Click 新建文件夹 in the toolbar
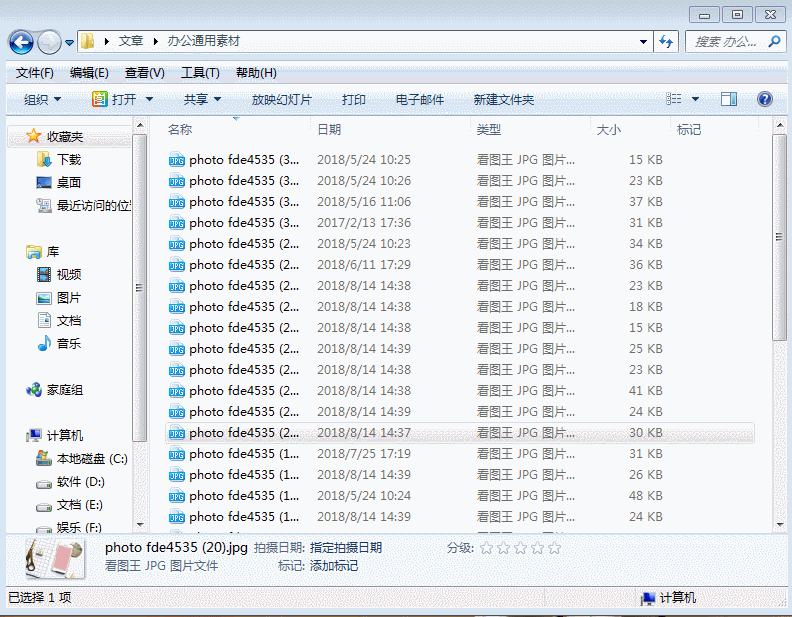This screenshot has height=617, width=792. (504, 99)
